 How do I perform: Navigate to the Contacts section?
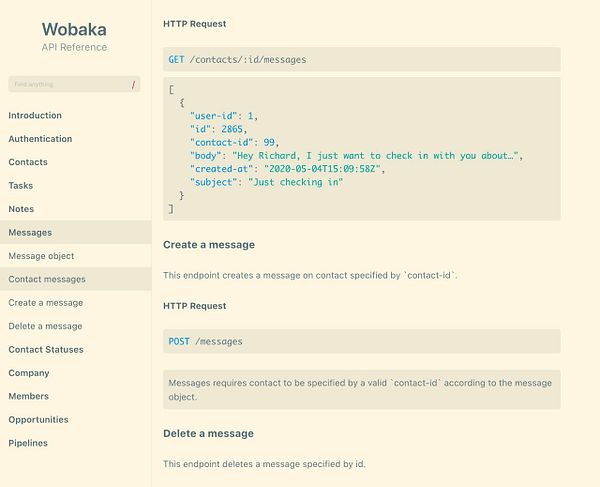pos(28,162)
